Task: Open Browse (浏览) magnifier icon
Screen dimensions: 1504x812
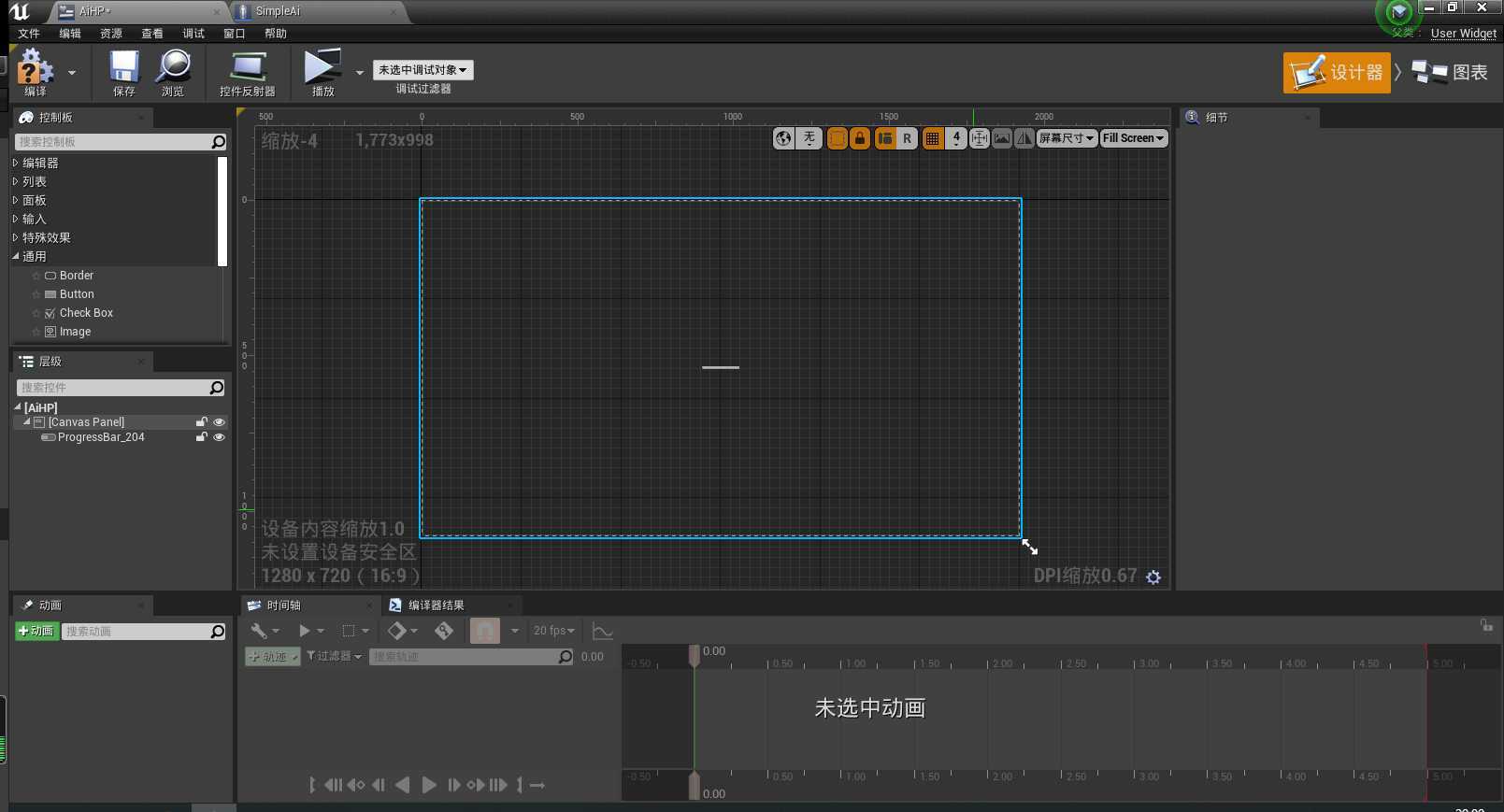Action: 173,69
